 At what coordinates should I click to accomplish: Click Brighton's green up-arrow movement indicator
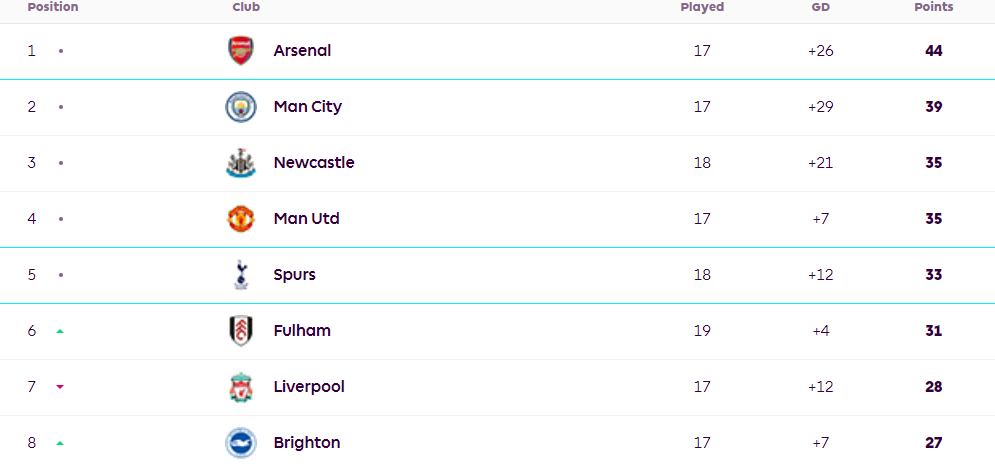(x=60, y=443)
